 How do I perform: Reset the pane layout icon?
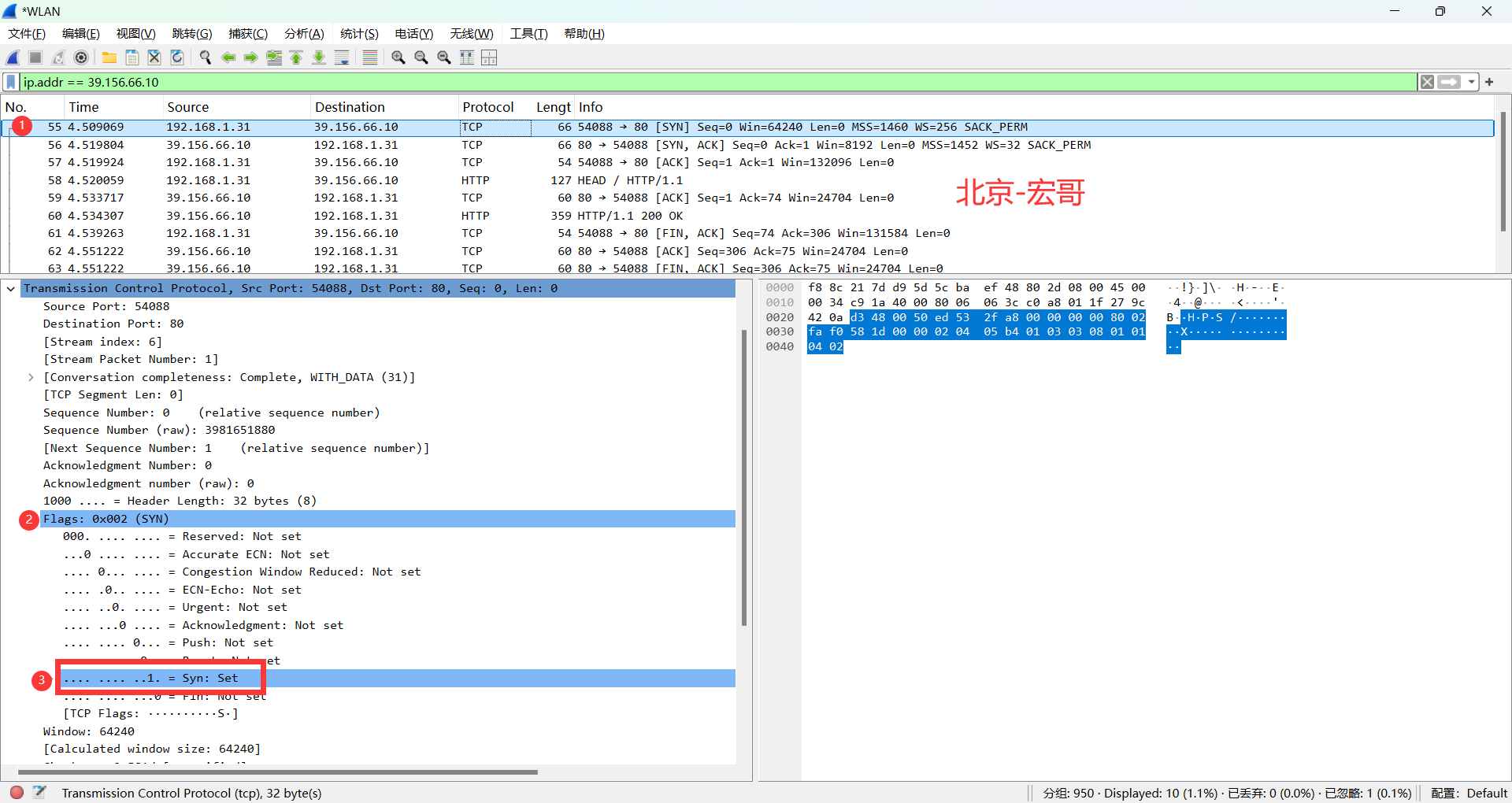[x=489, y=57]
